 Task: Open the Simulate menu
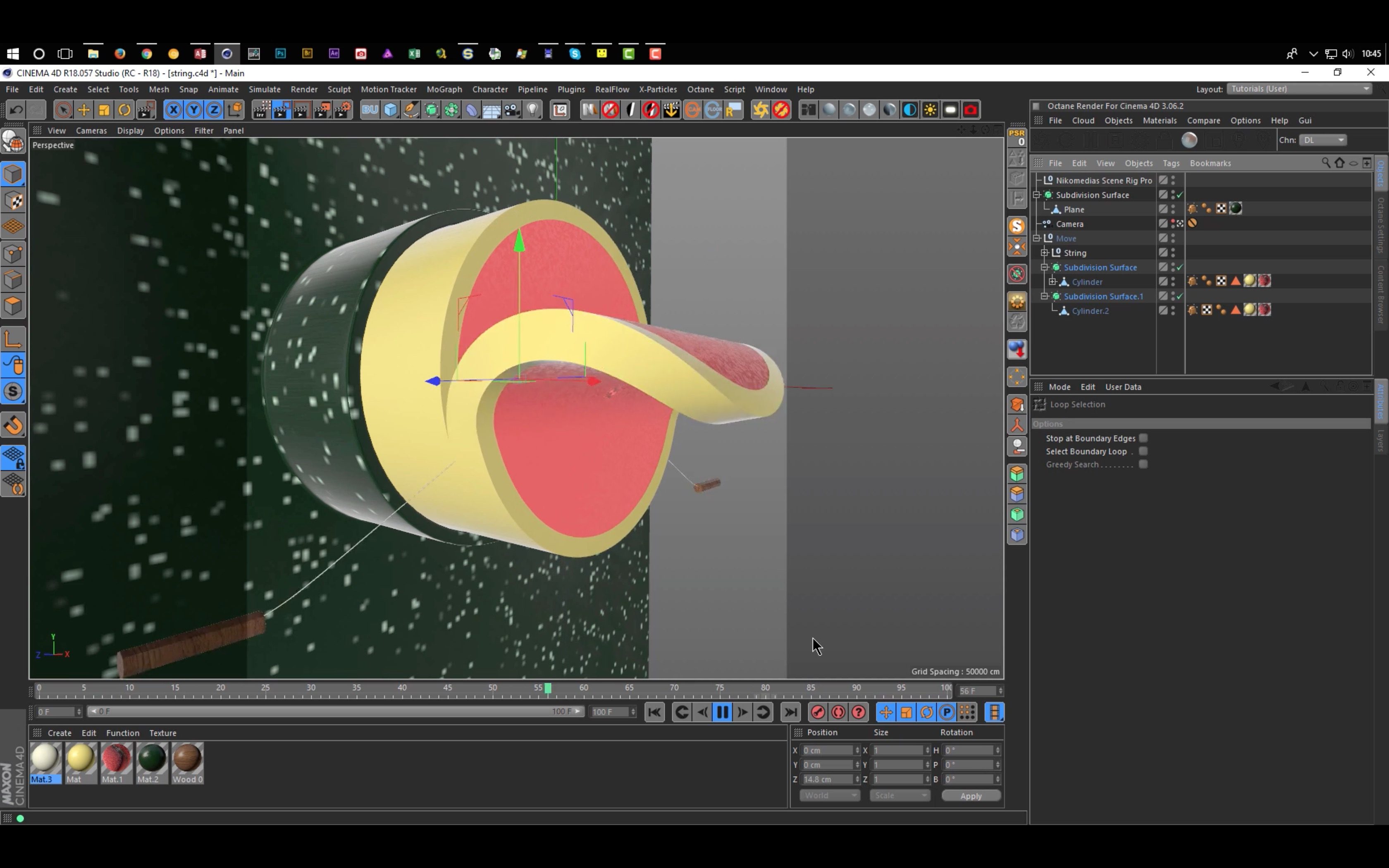[x=264, y=89]
